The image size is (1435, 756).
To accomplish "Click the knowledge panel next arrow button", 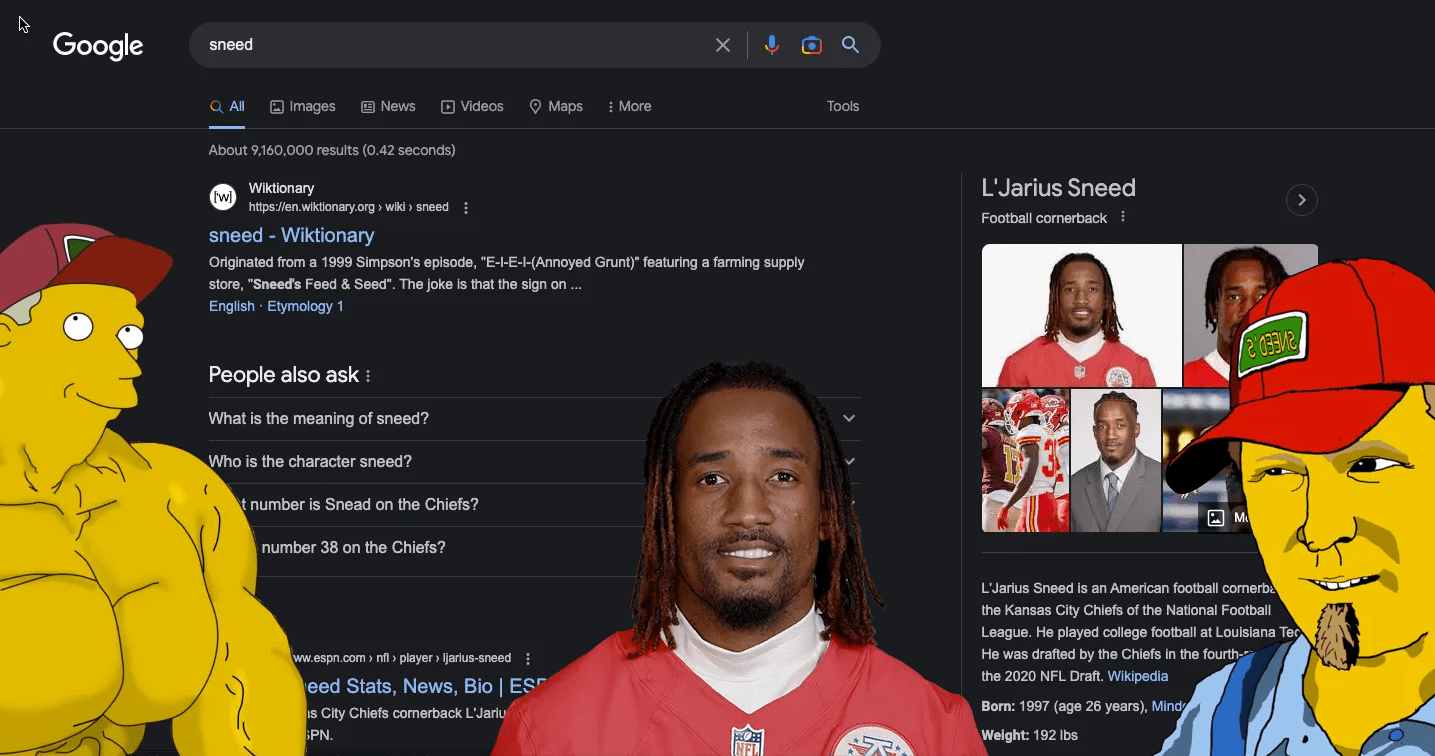I will [x=1302, y=200].
